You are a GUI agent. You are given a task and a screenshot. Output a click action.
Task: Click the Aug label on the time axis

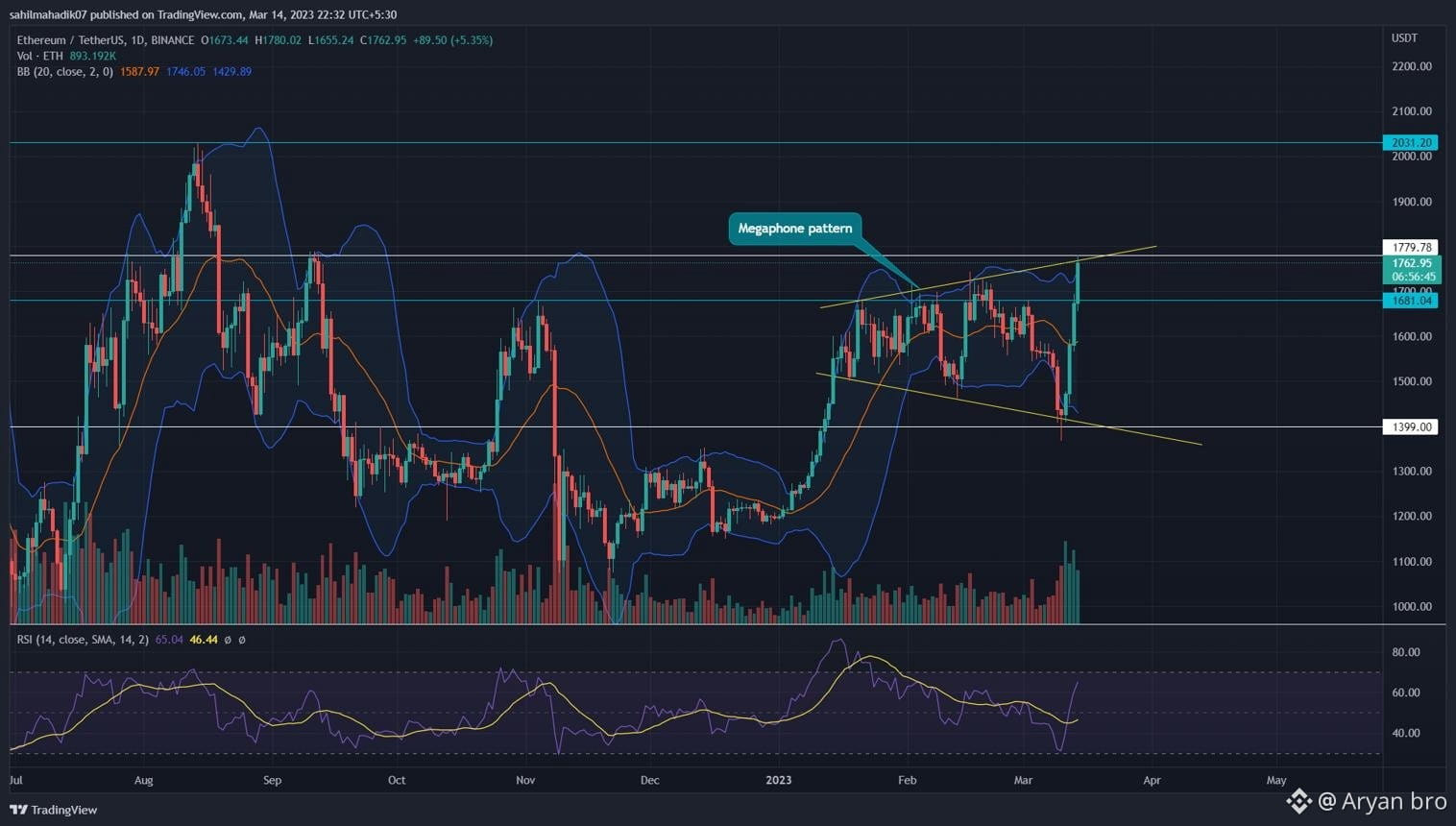click(x=144, y=780)
